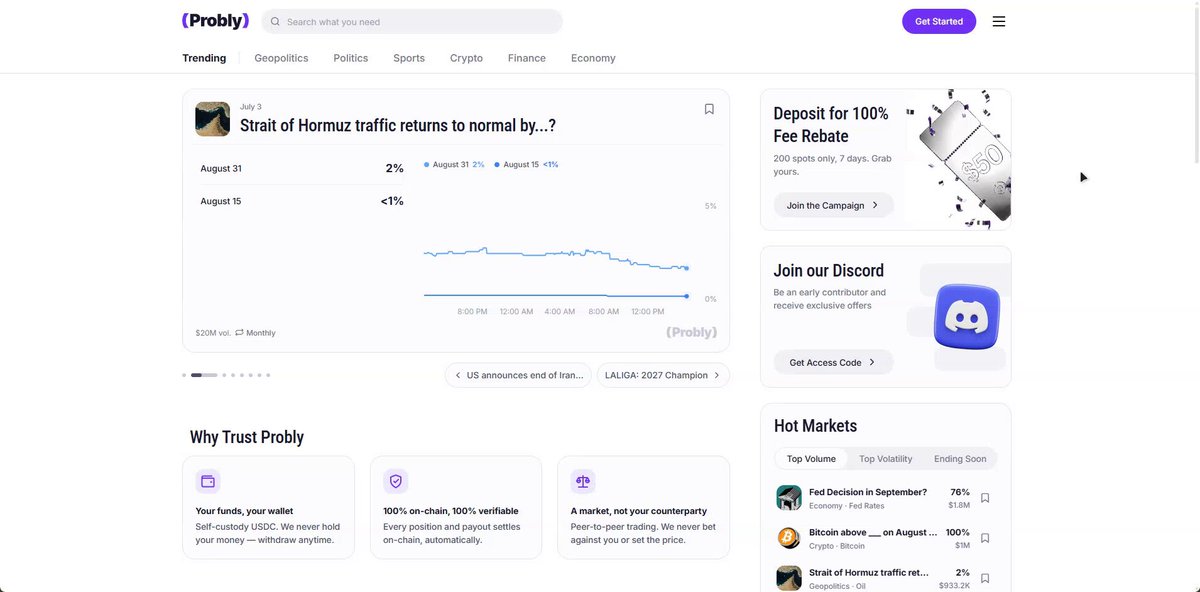Click the August 31 chart legend entry
Image resolution: width=1200 pixels, height=592 pixels.
pos(454,164)
